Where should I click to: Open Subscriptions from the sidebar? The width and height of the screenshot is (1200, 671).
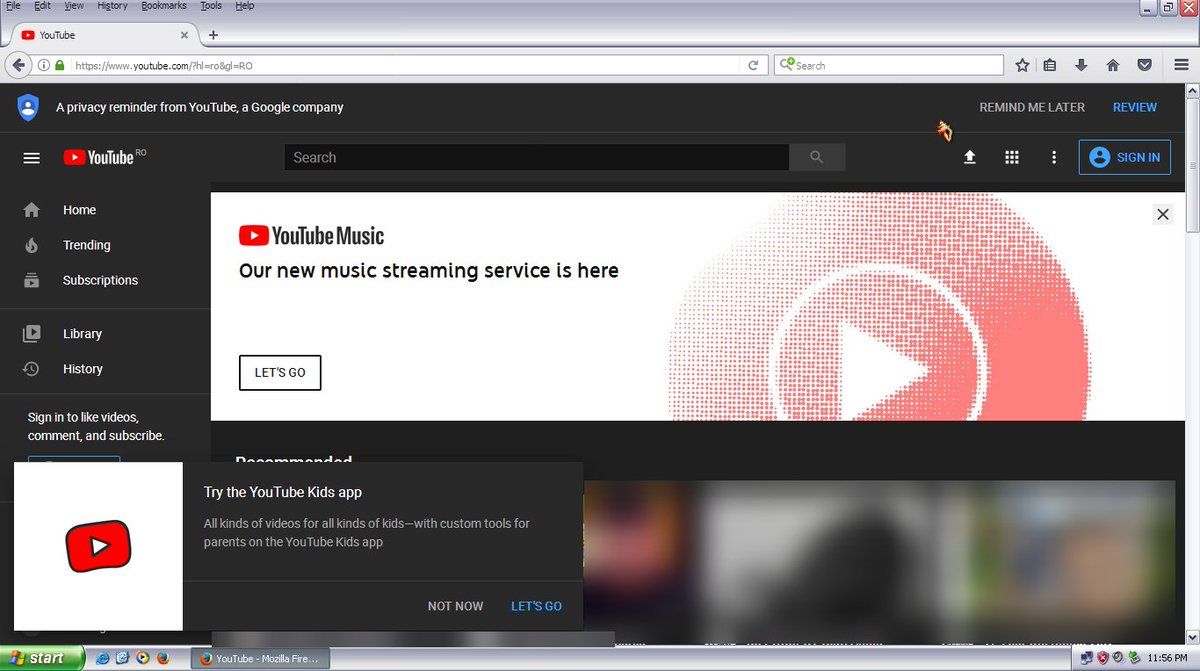tap(100, 280)
